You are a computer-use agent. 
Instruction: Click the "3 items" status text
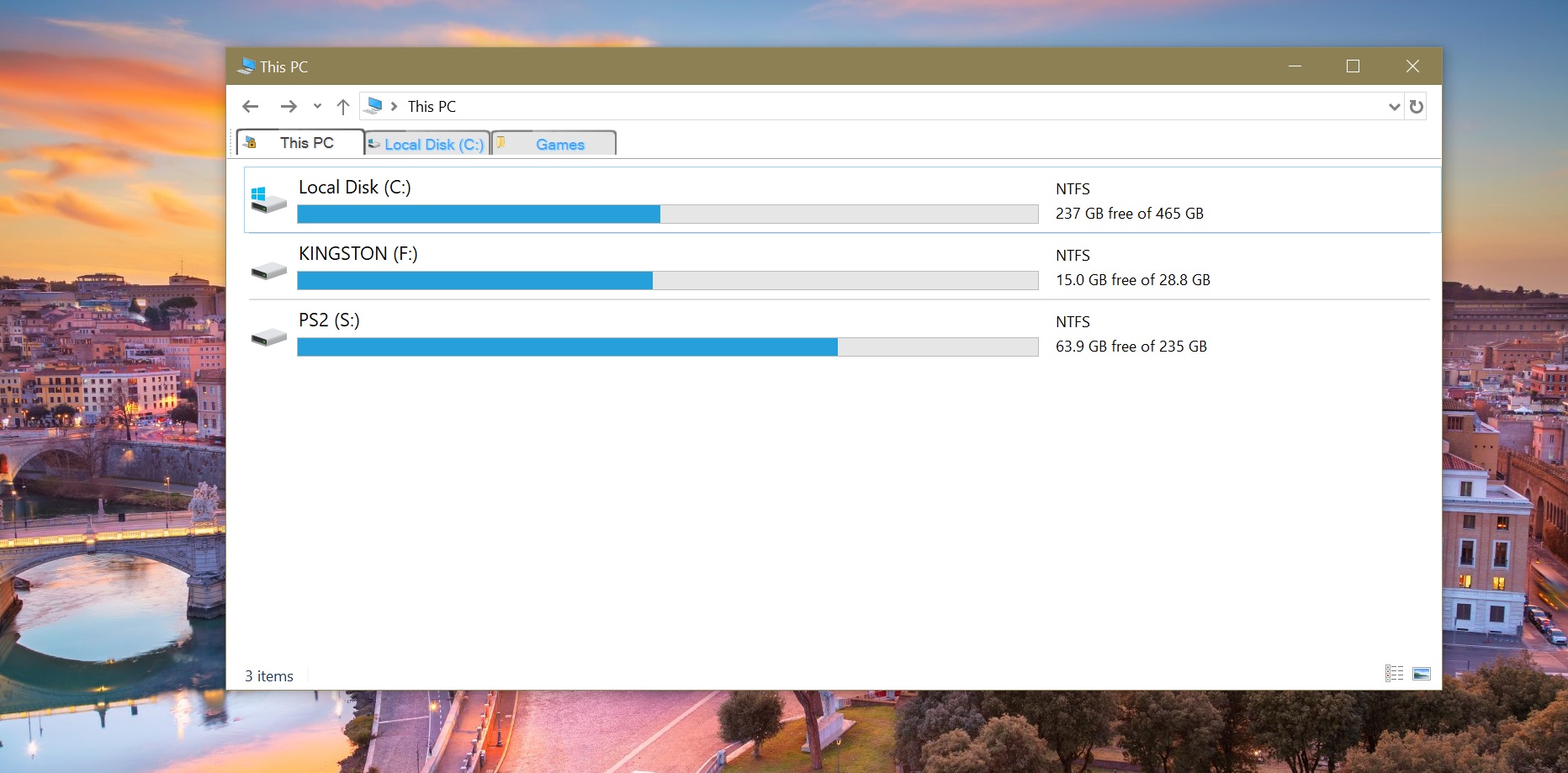coord(269,676)
